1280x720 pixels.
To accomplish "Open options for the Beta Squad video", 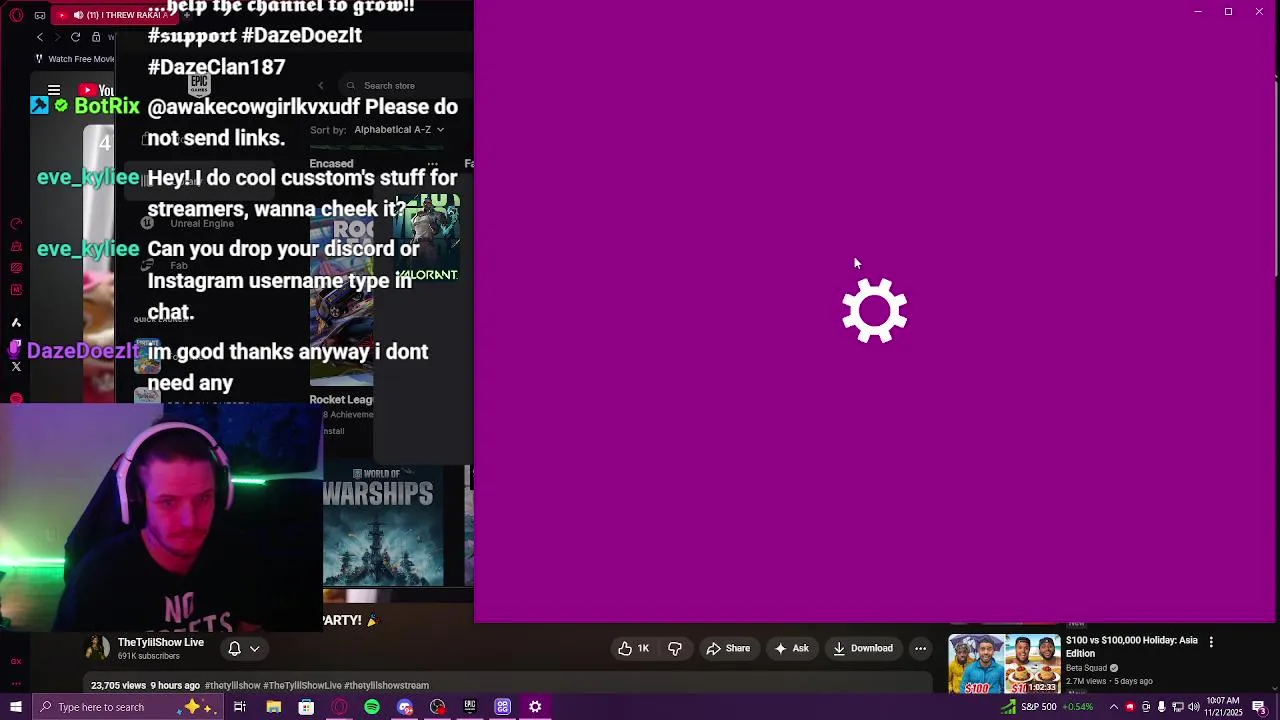I will point(1211,642).
